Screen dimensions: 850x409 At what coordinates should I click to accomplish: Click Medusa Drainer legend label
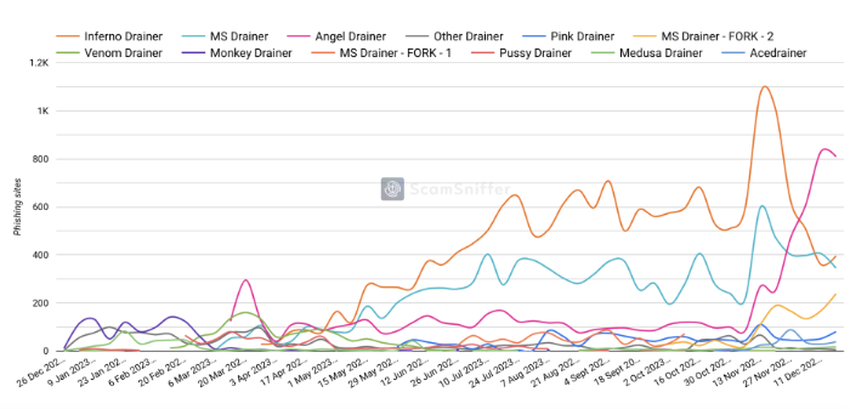pyautogui.click(x=661, y=53)
